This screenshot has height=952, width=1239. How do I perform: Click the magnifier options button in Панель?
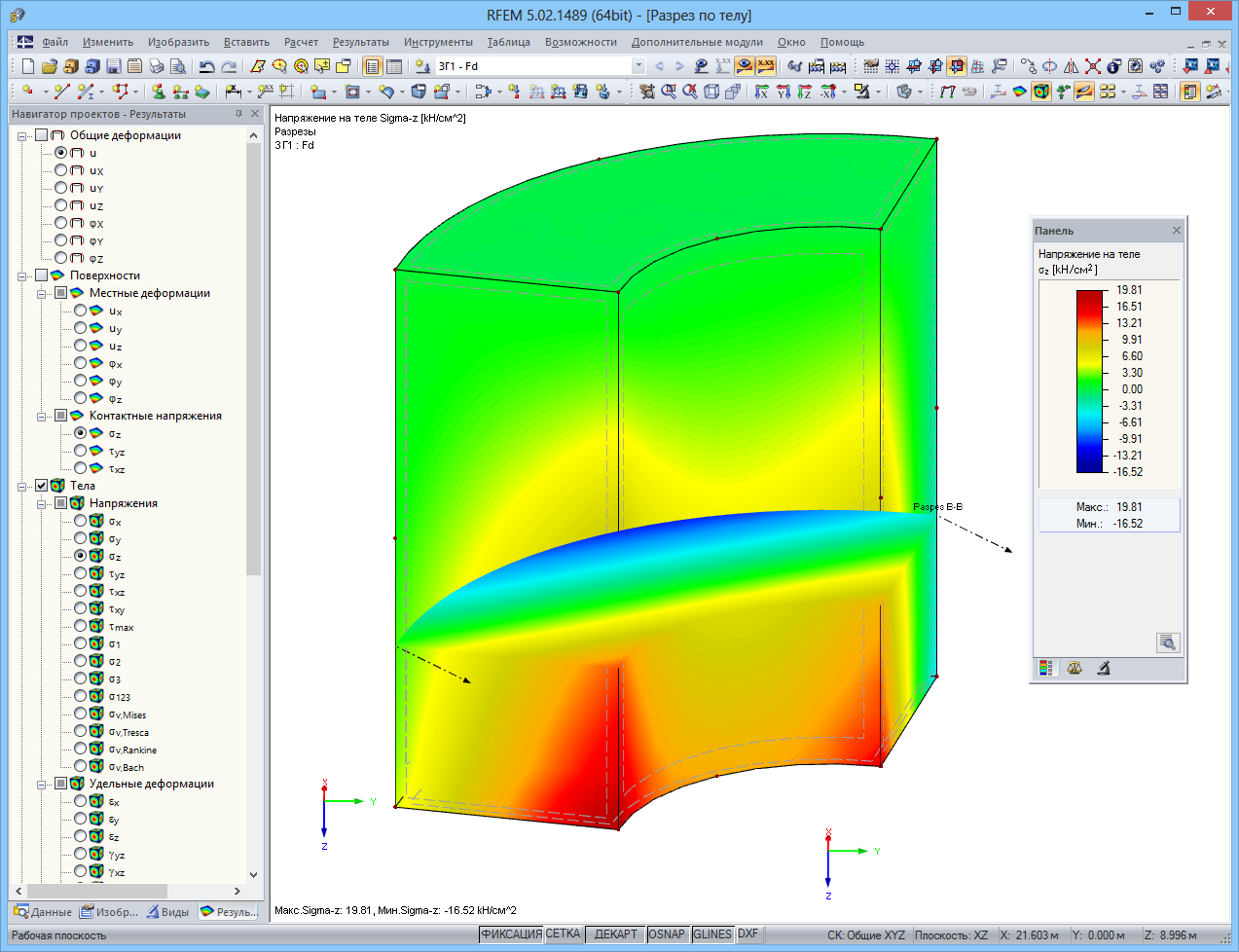(x=1168, y=642)
